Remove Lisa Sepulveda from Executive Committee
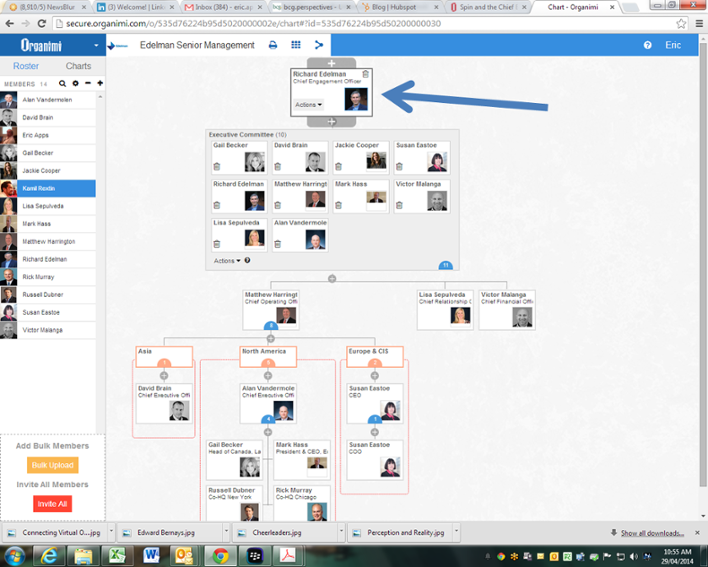708x567 pixels. 217,244
